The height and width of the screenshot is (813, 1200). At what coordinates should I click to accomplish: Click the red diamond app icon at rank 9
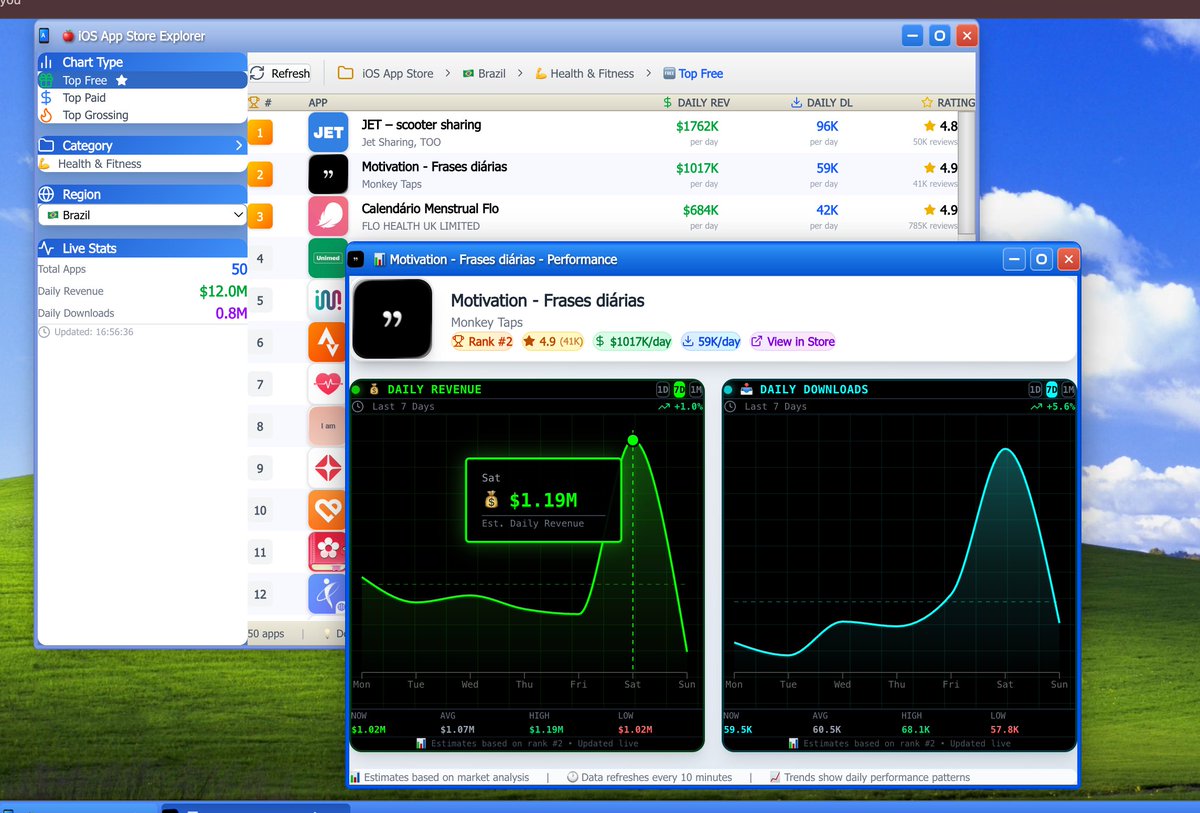pos(327,468)
